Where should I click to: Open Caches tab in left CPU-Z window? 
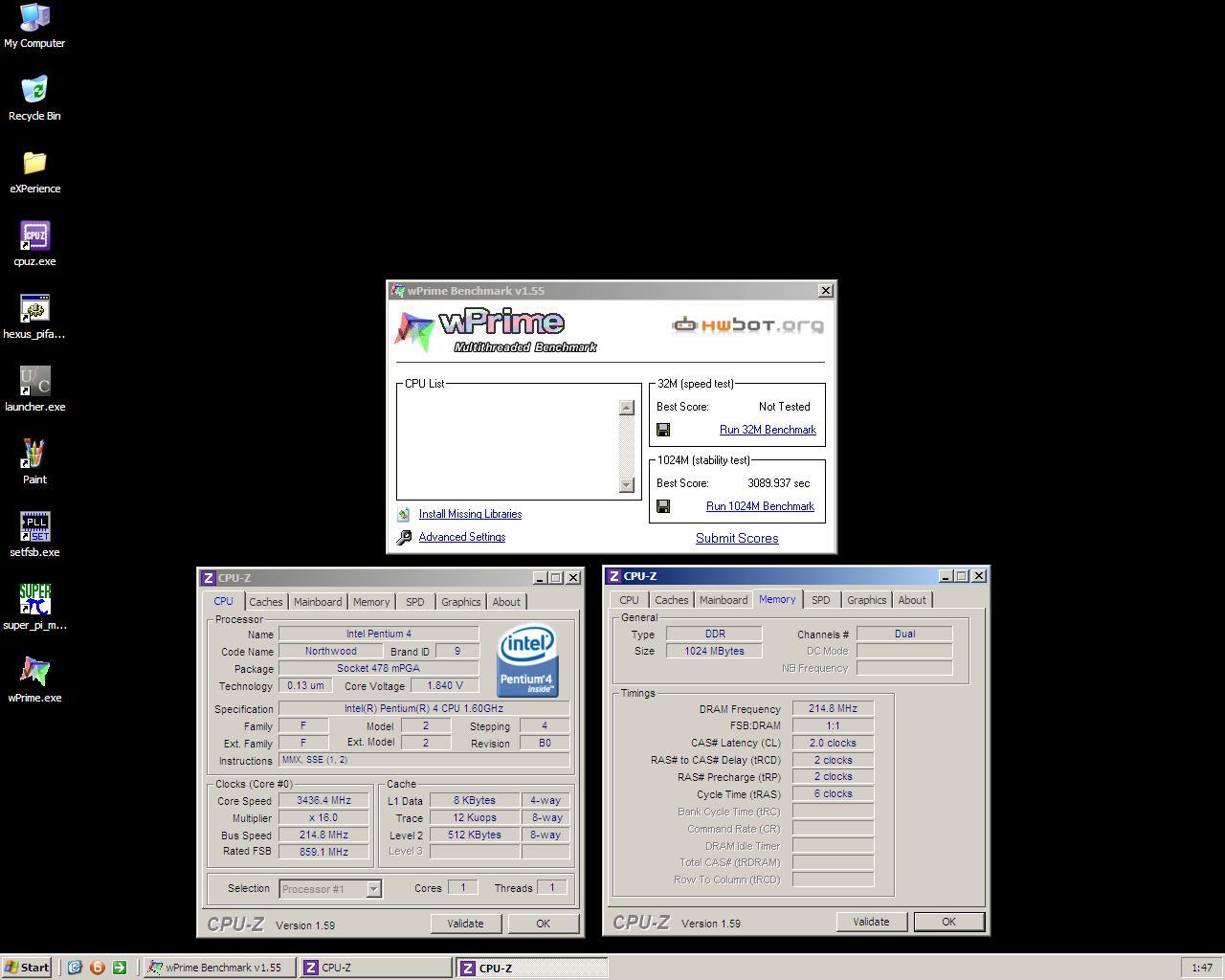pos(266,602)
